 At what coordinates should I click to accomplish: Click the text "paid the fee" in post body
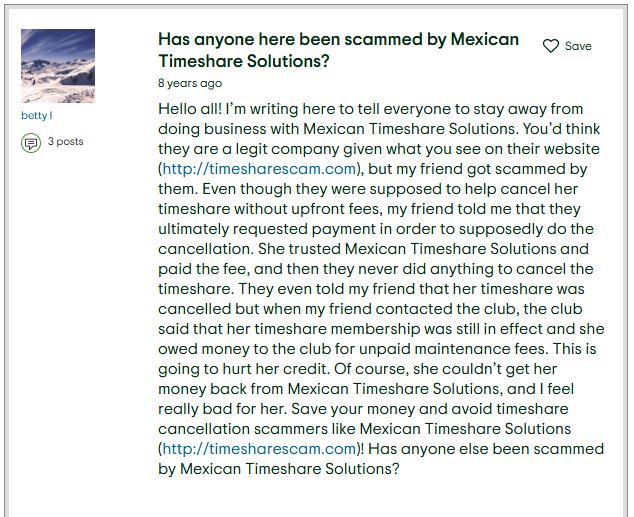pos(203,269)
